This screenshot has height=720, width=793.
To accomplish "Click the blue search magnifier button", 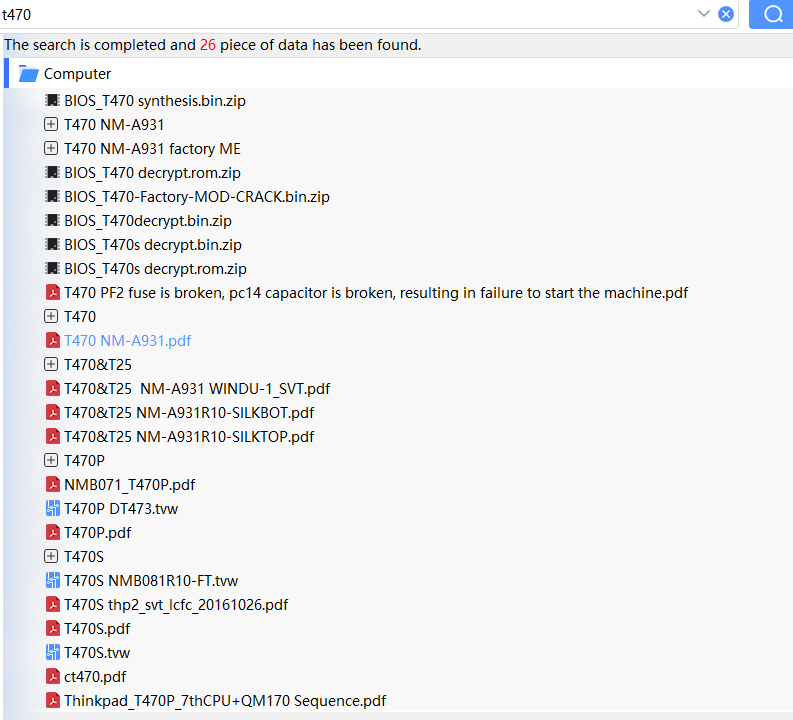I will (x=771, y=14).
